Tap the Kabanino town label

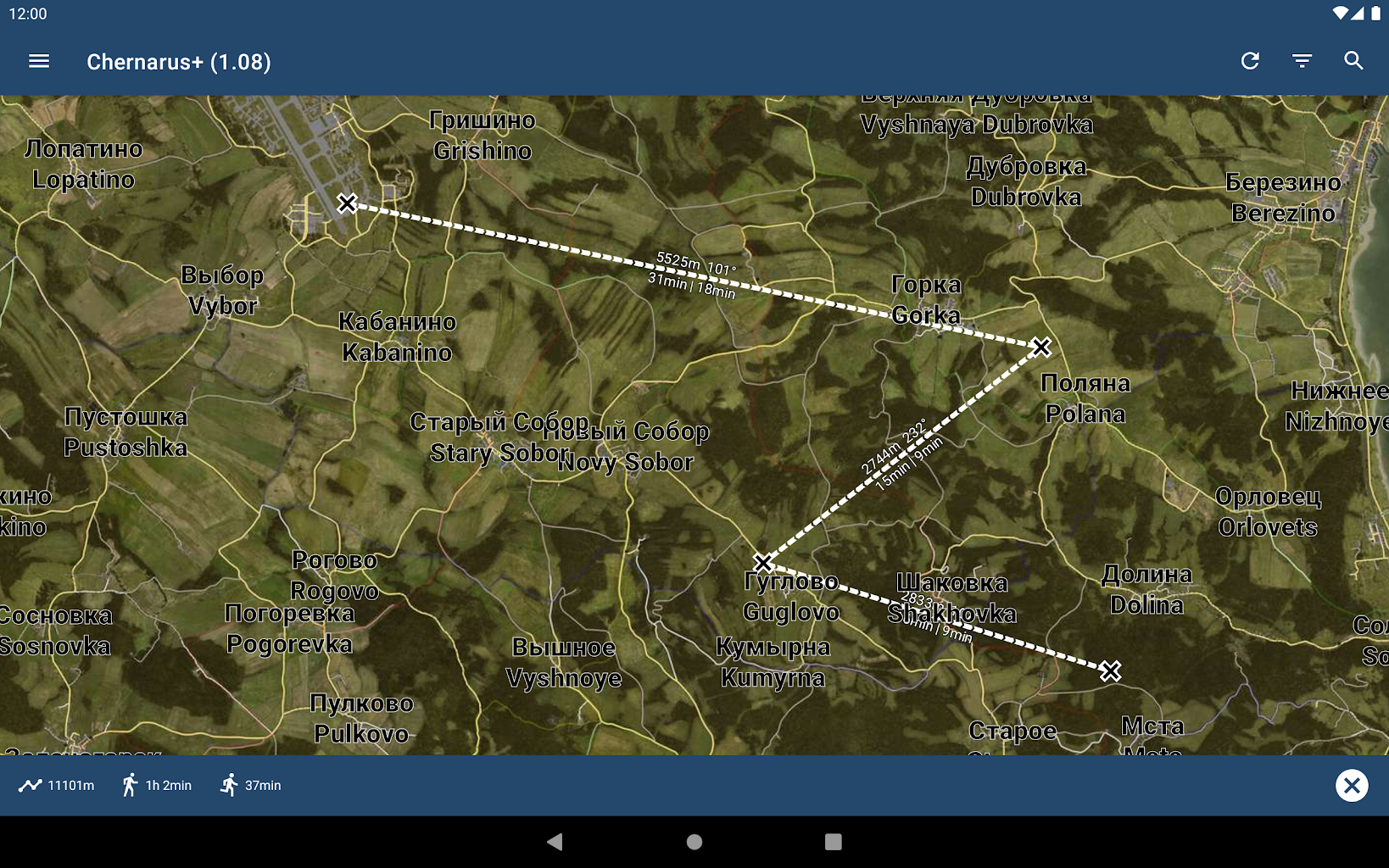(x=397, y=337)
